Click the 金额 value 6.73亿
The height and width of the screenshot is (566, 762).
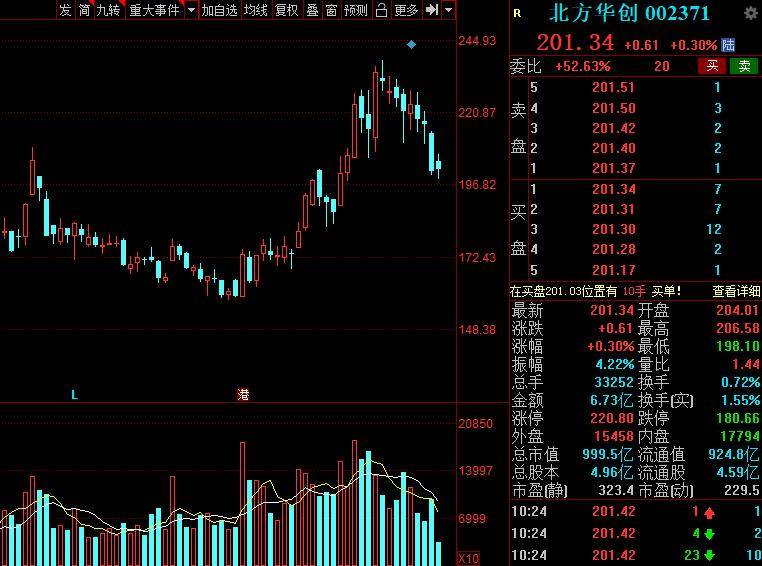point(611,400)
